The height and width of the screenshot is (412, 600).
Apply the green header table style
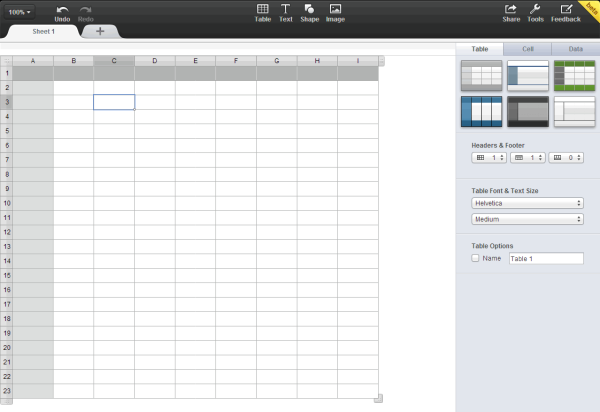574,75
